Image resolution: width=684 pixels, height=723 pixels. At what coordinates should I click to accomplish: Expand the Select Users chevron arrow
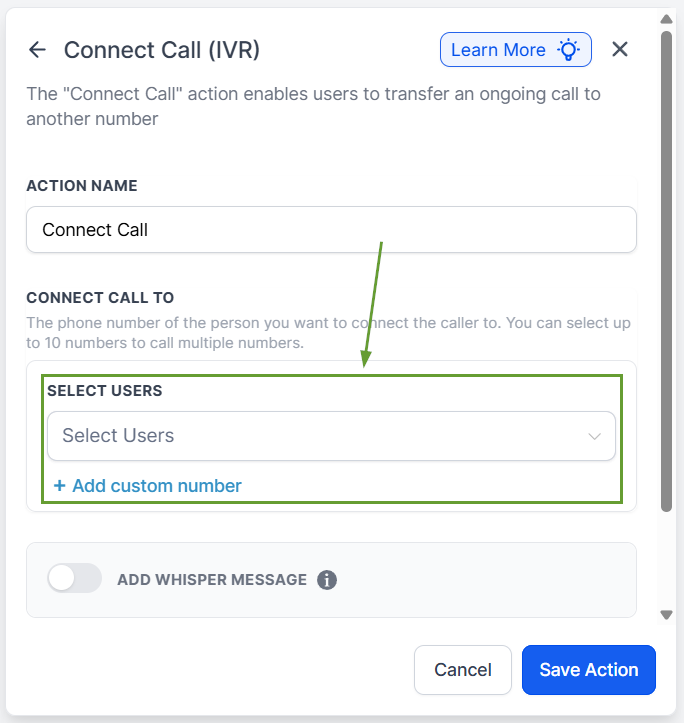coord(595,436)
